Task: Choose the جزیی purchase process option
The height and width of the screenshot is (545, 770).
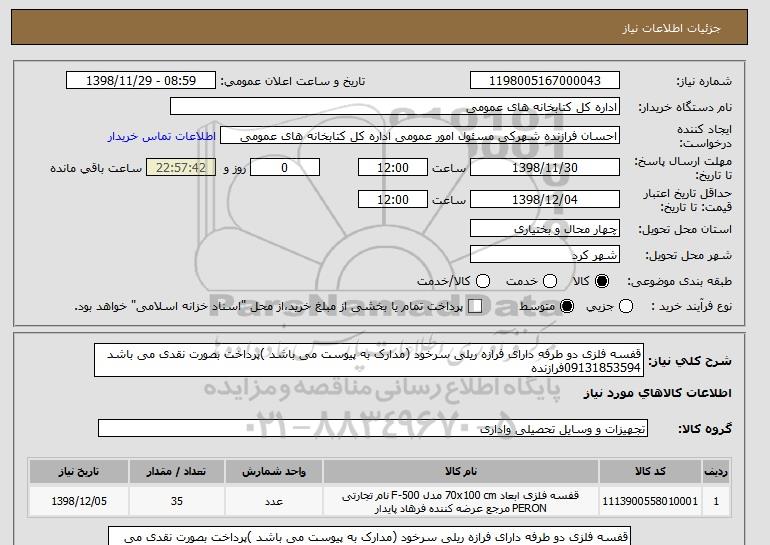Action: pos(626,306)
